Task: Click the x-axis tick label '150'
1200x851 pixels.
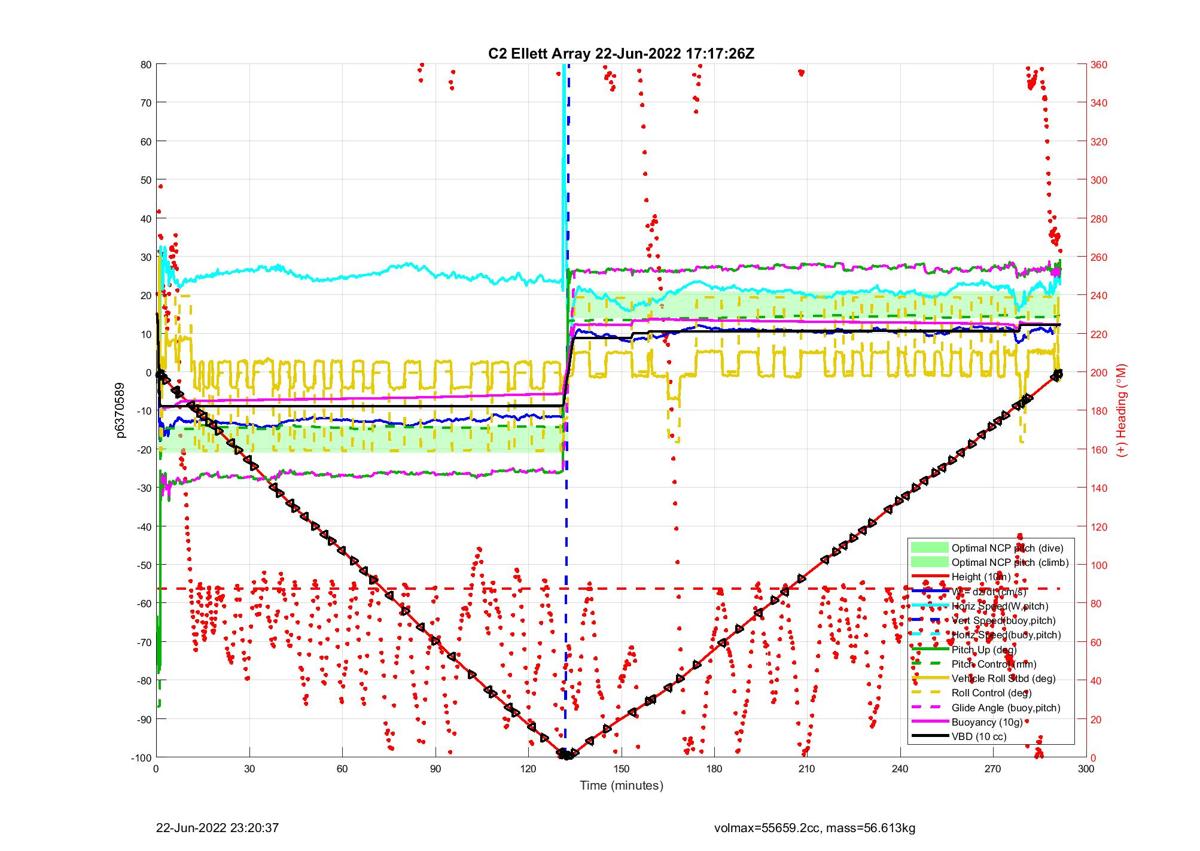Action: (621, 768)
